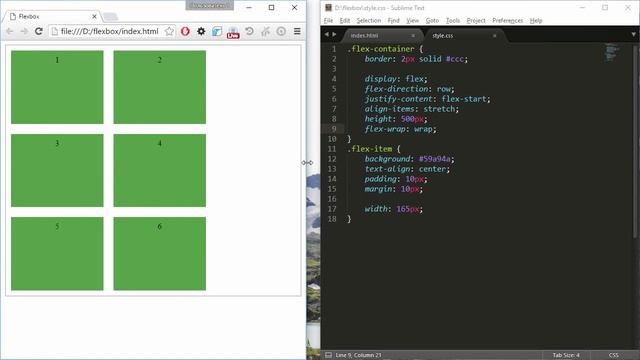
Task: Click the 'text-align: center;' line
Action: pyautogui.click(x=407, y=169)
